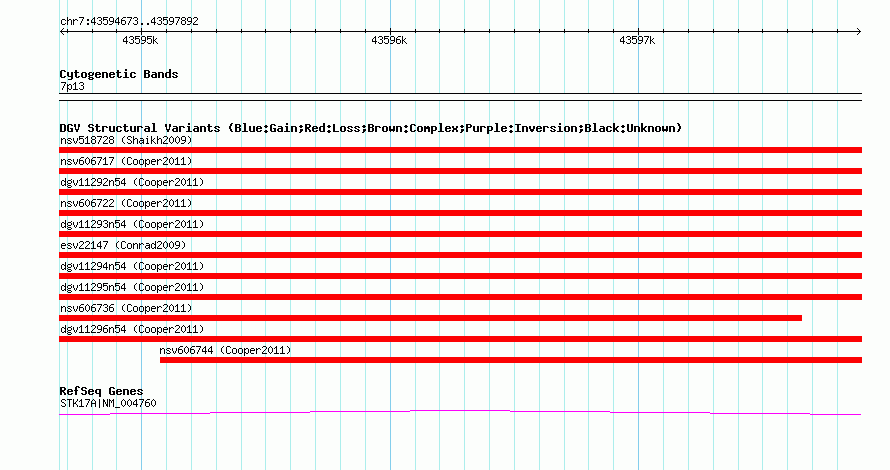
Task: Select the red bar under esv22147
Action: point(460,255)
